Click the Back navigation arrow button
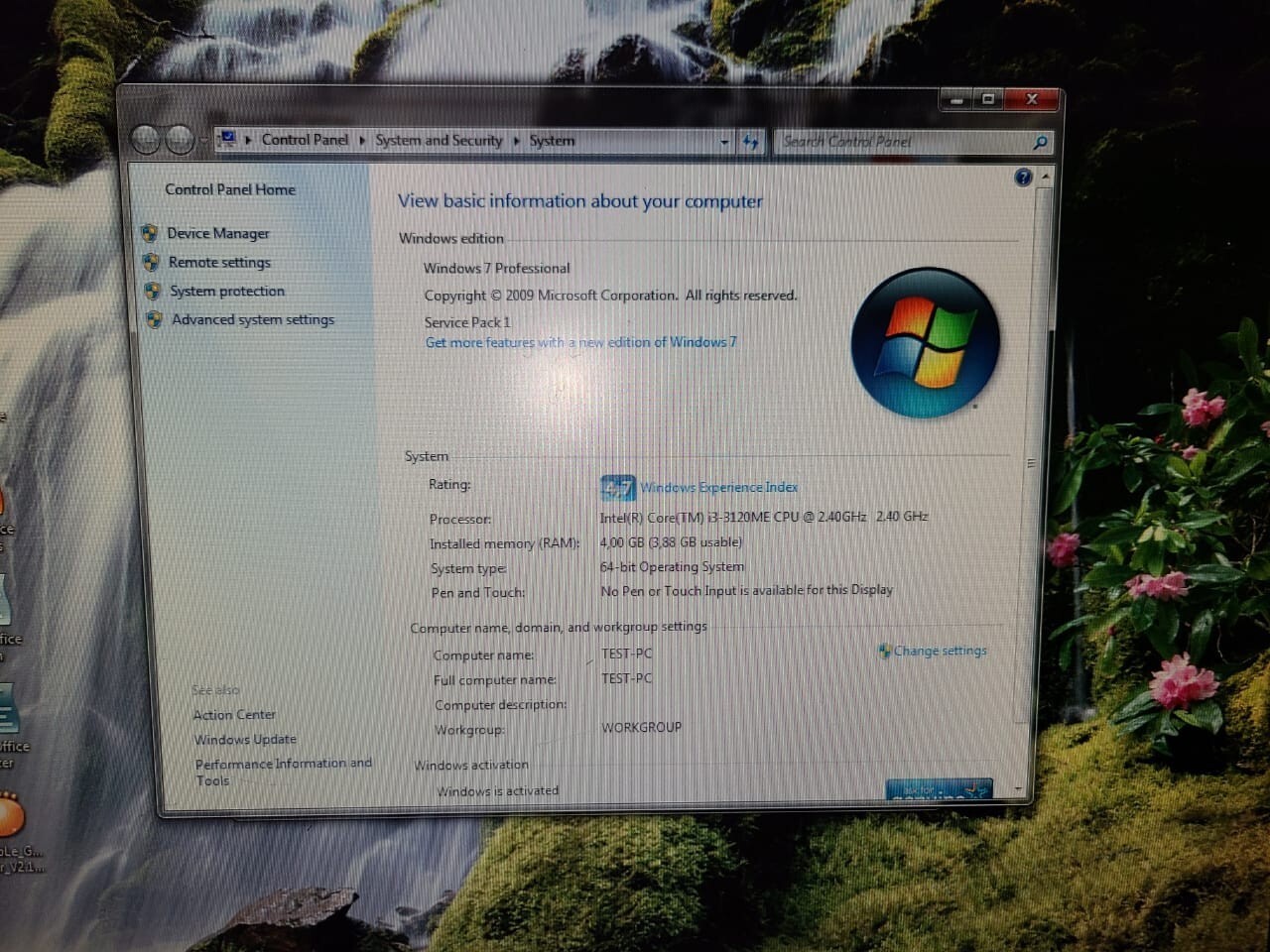 146,140
